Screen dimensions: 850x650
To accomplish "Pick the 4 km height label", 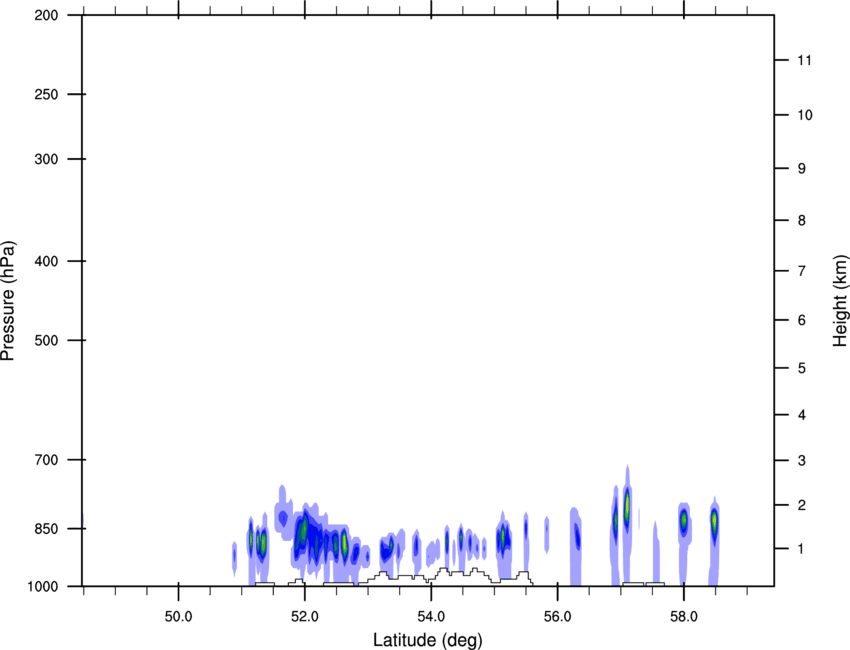I will (x=801, y=415).
